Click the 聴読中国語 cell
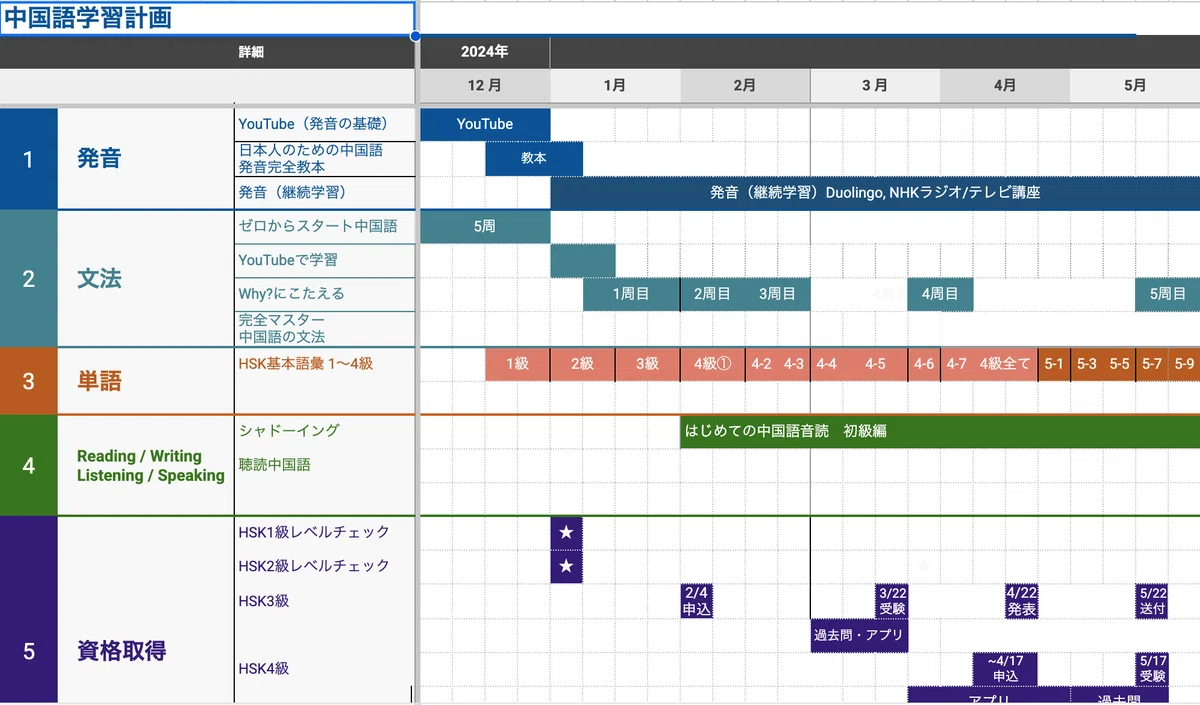1200x705 pixels. pyautogui.click(x=325, y=465)
